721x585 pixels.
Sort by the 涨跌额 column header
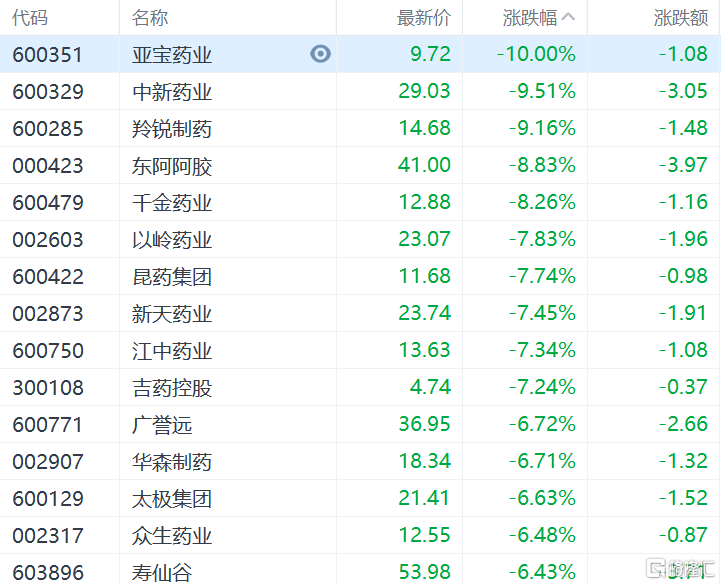681,18
